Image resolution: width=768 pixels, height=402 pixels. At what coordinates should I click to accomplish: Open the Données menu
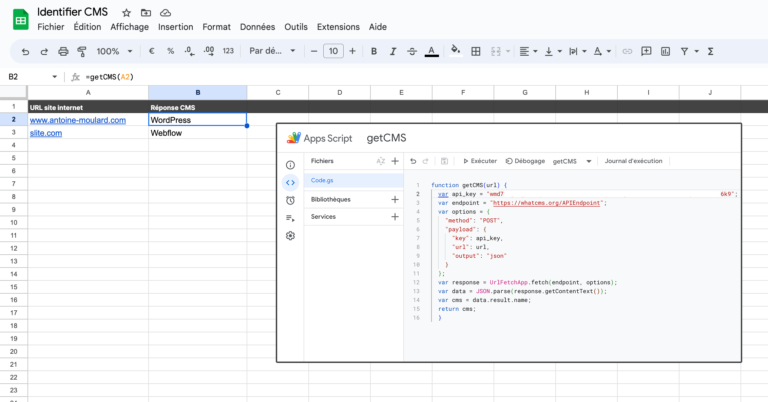click(x=257, y=27)
